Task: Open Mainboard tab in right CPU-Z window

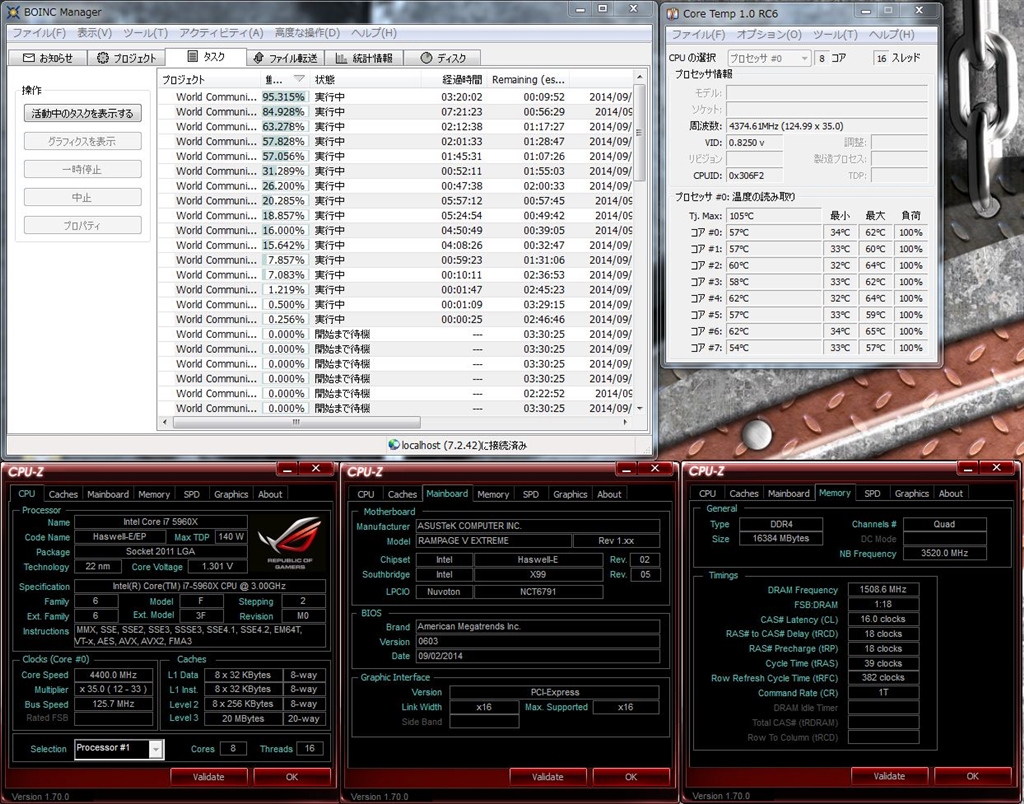Action: click(x=788, y=494)
